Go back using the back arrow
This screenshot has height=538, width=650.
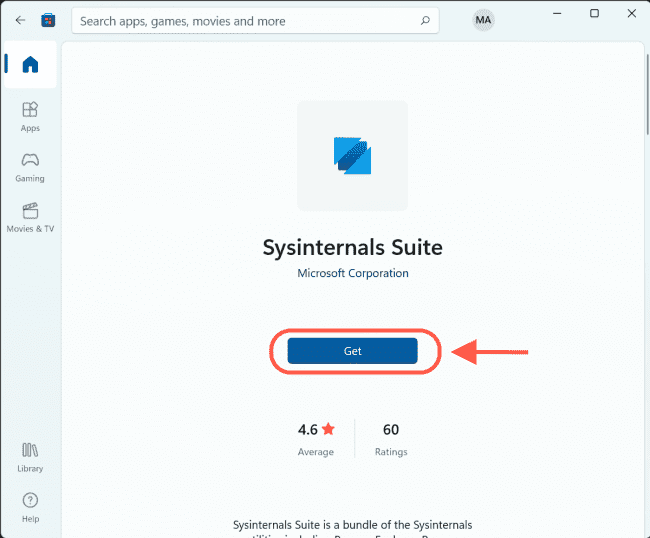pyautogui.click(x=20, y=20)
